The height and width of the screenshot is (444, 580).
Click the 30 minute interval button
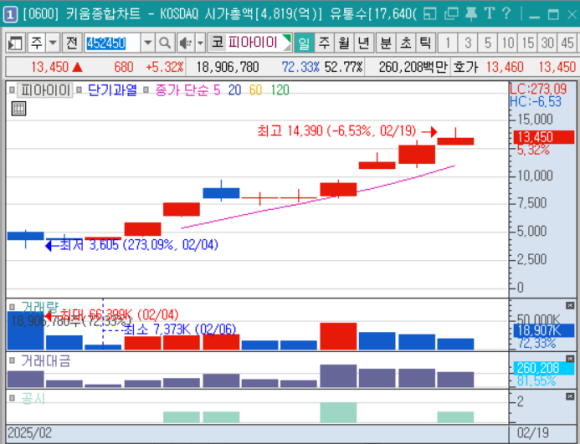tap(547, 43)
